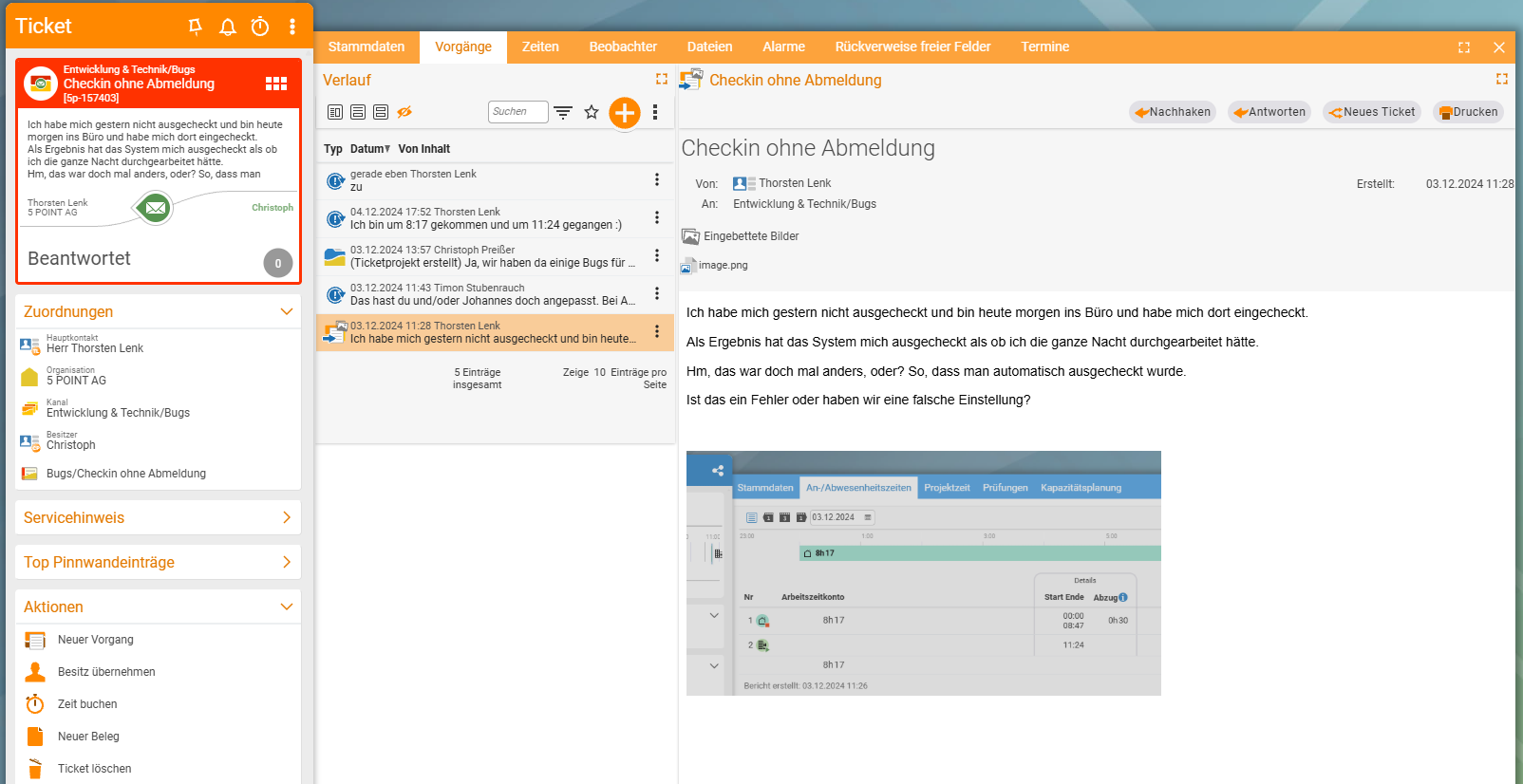Image resolution: width=1523 pixels, height=784 pixels.
Task: Open menu for 04.12.2024 17:52 entry
Action: [657, 217]
